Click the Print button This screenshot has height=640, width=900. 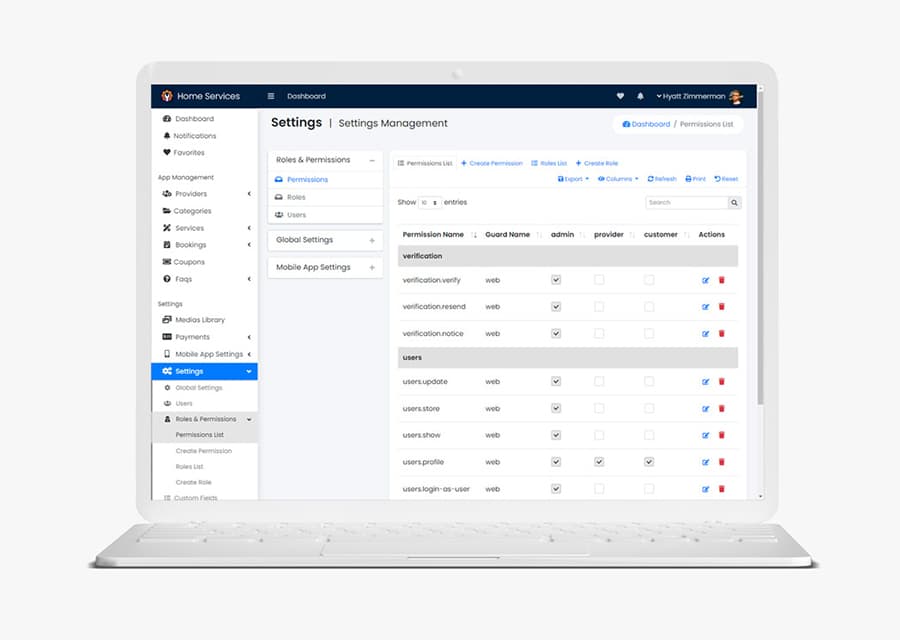(696, 179)
